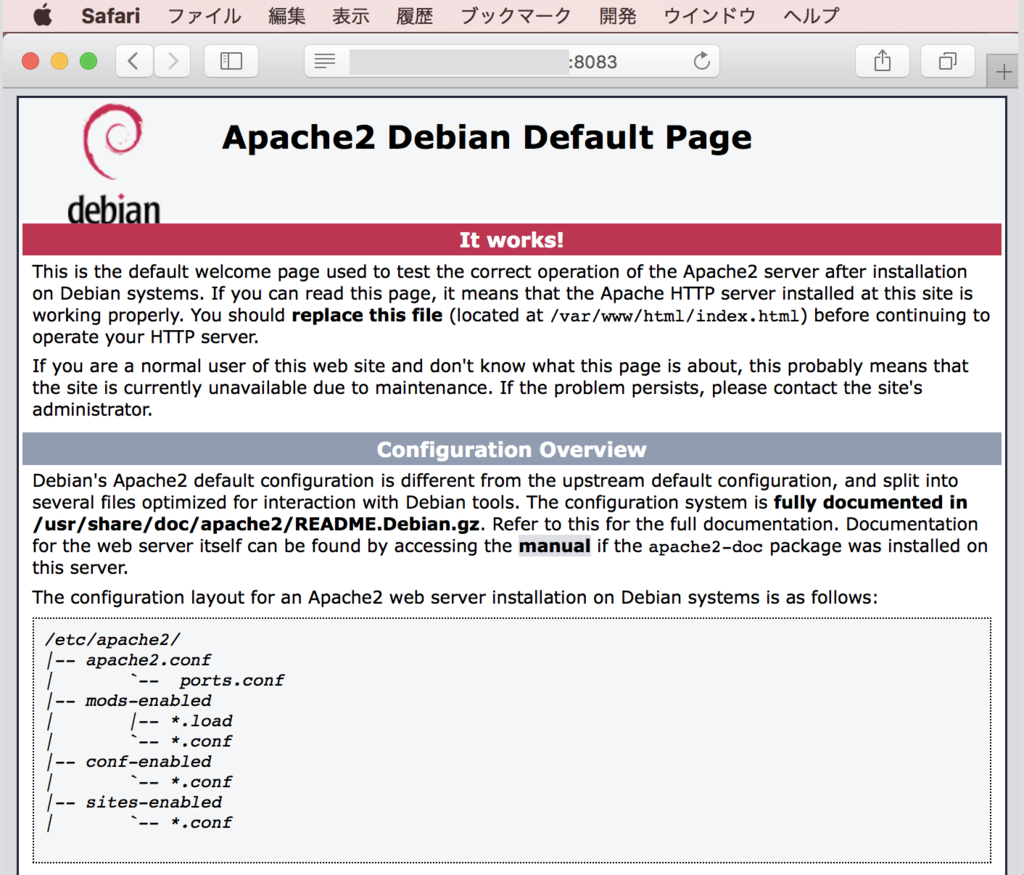Close the Safari window with red button

[x=31, y=61]
